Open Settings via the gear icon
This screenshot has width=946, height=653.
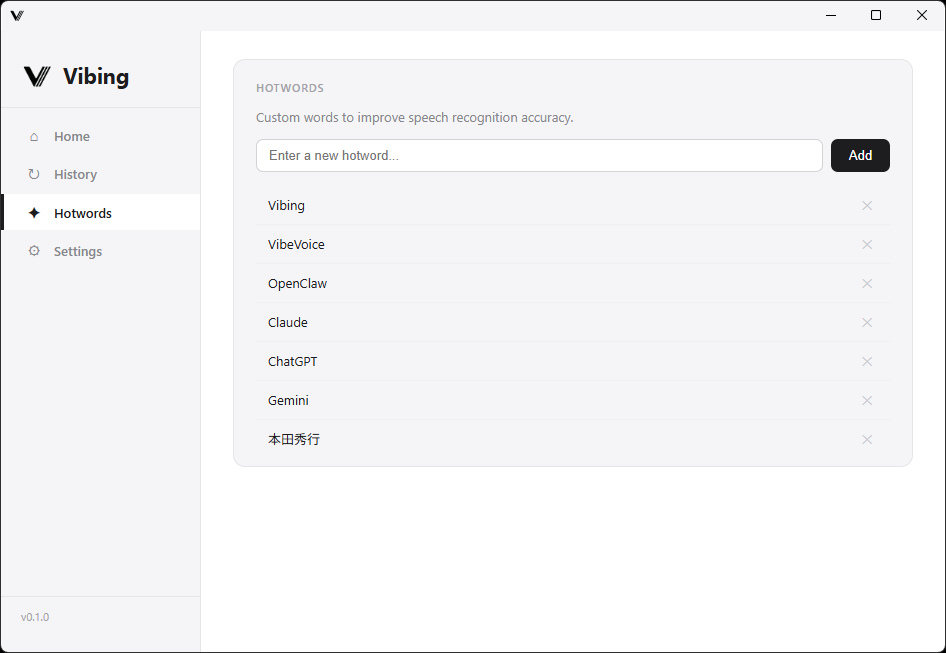[x=36, y=251]
